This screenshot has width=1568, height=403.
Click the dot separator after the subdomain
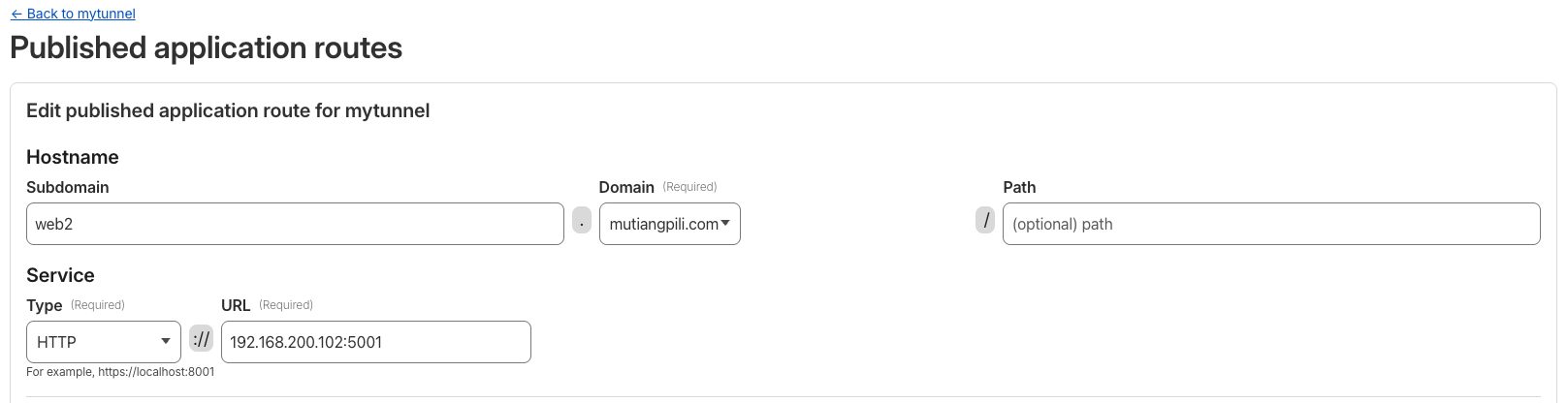coord(582,222)
